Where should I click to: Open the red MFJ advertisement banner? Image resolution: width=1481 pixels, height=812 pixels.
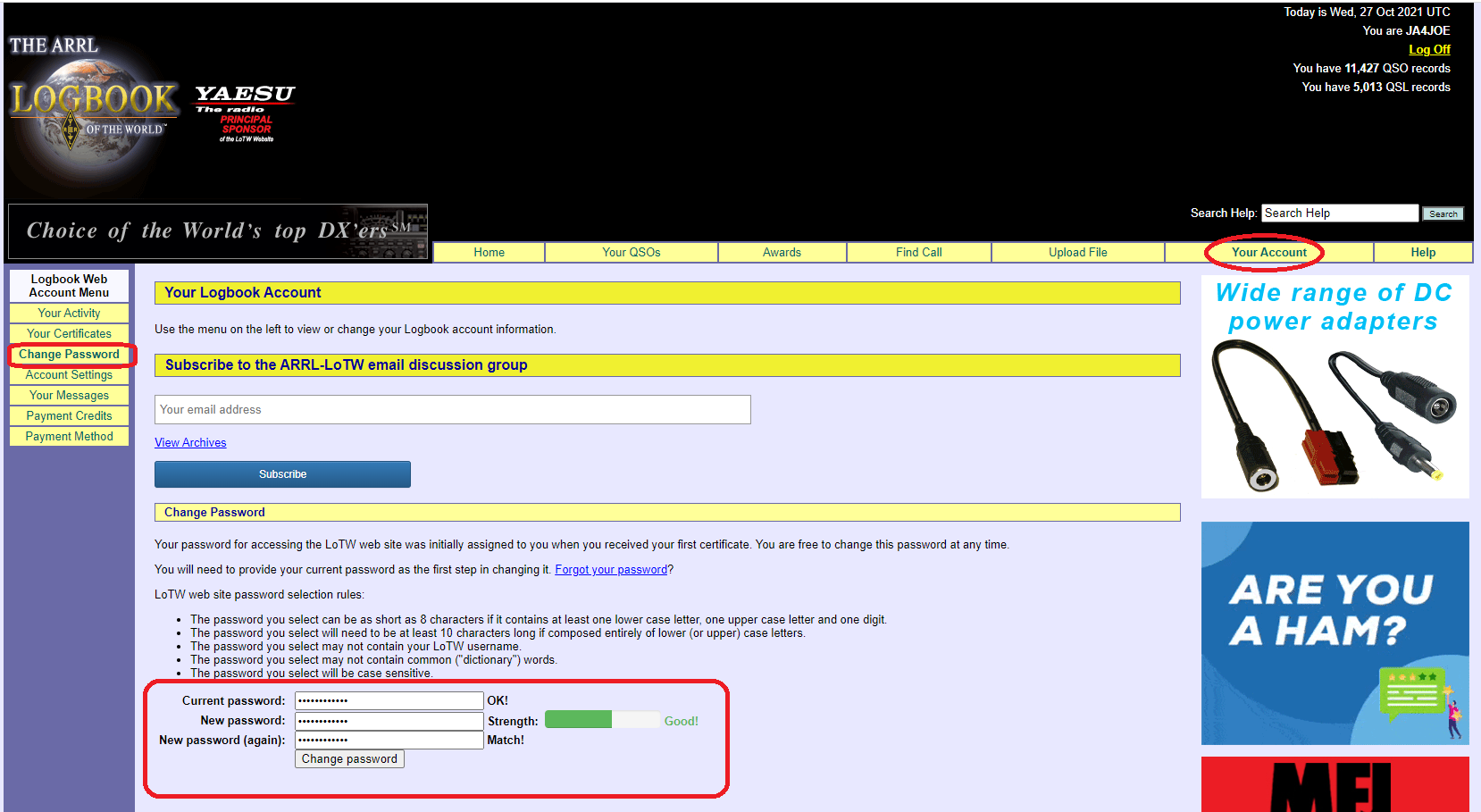pos(1335,784)
